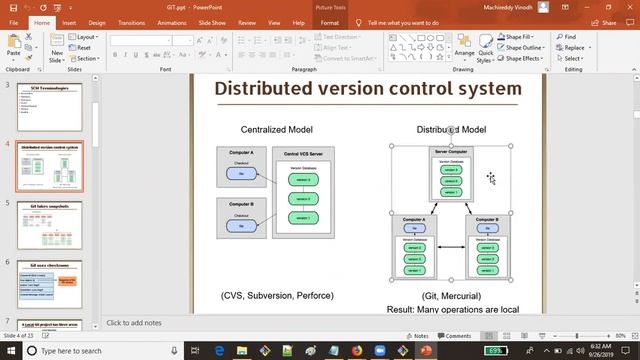Start Slide Show from status bar icon
The image size is (640, 360).
click(542, 336)
